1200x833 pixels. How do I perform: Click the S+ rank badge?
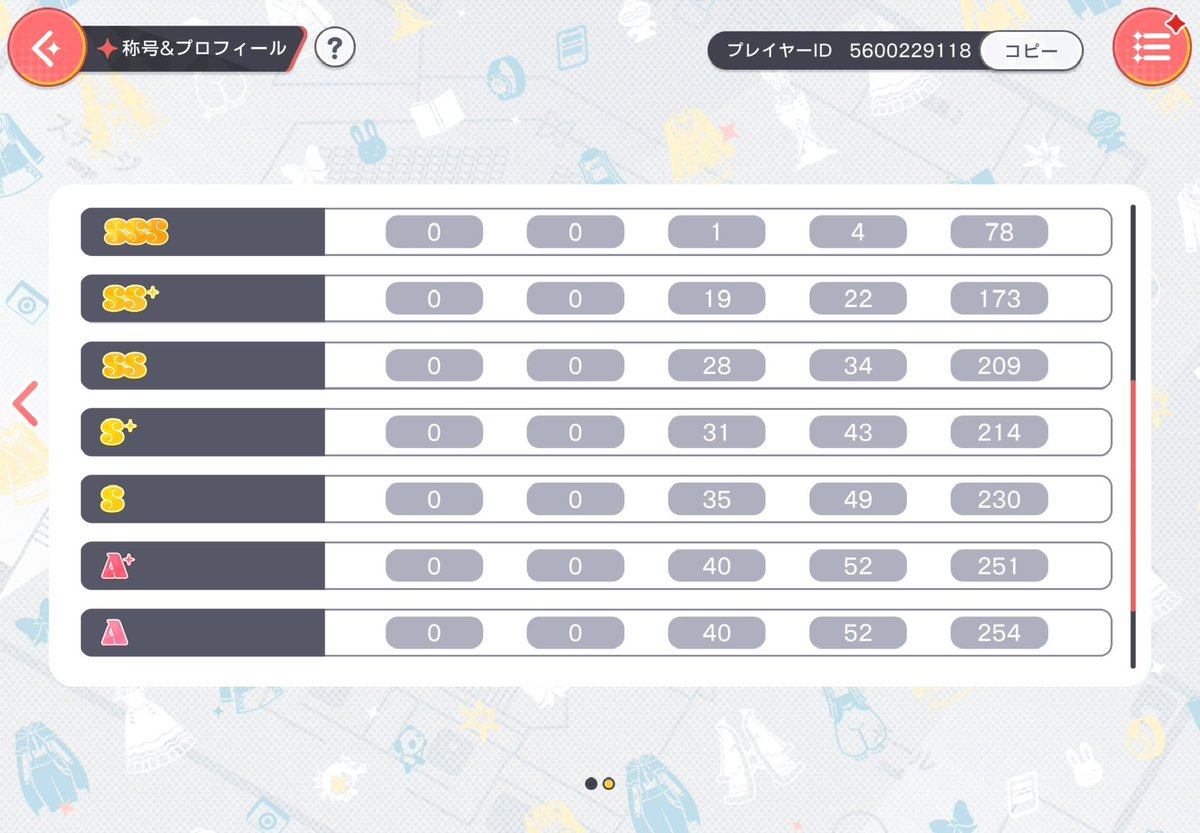point(119,433)
